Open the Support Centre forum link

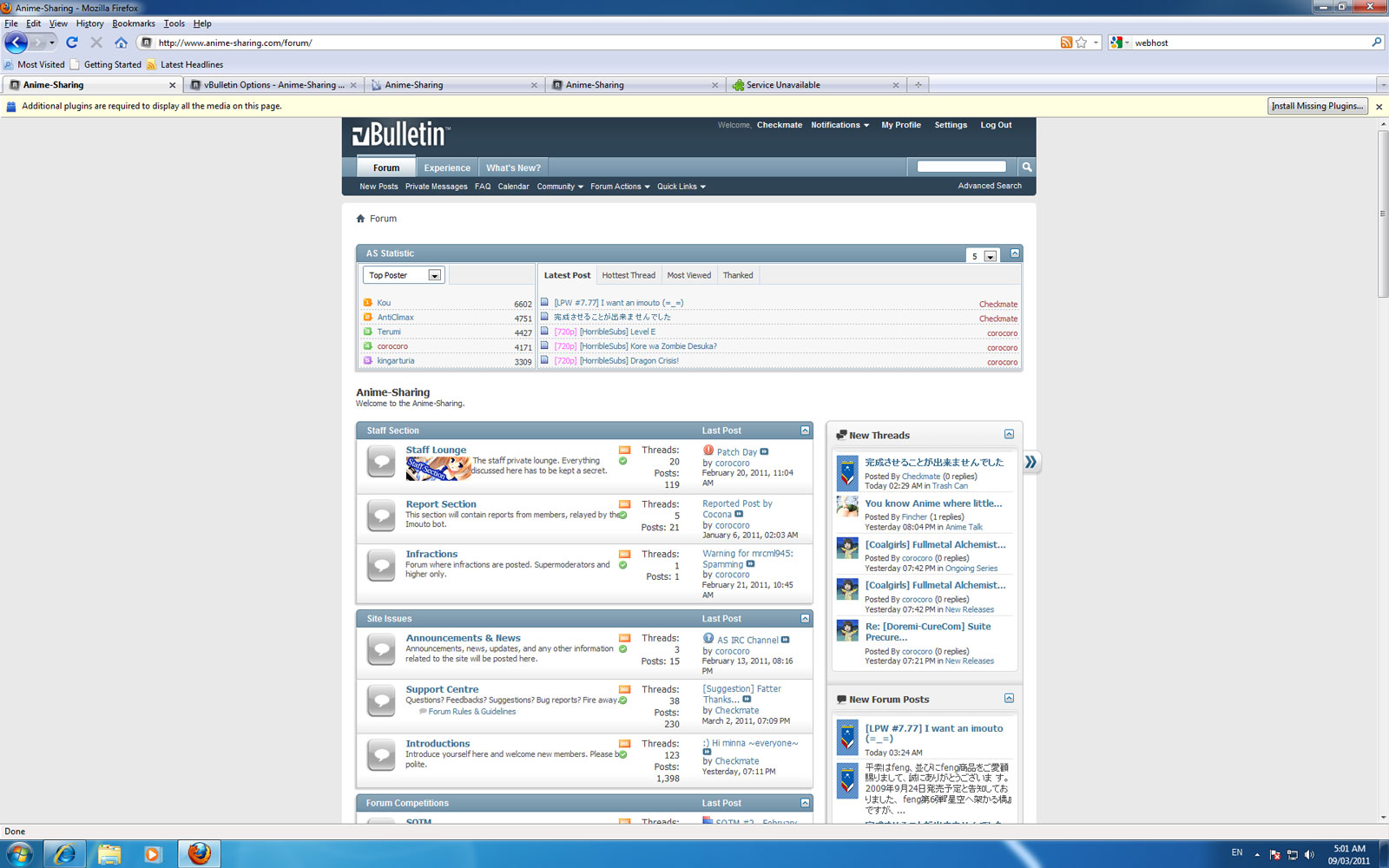[442, 689]
